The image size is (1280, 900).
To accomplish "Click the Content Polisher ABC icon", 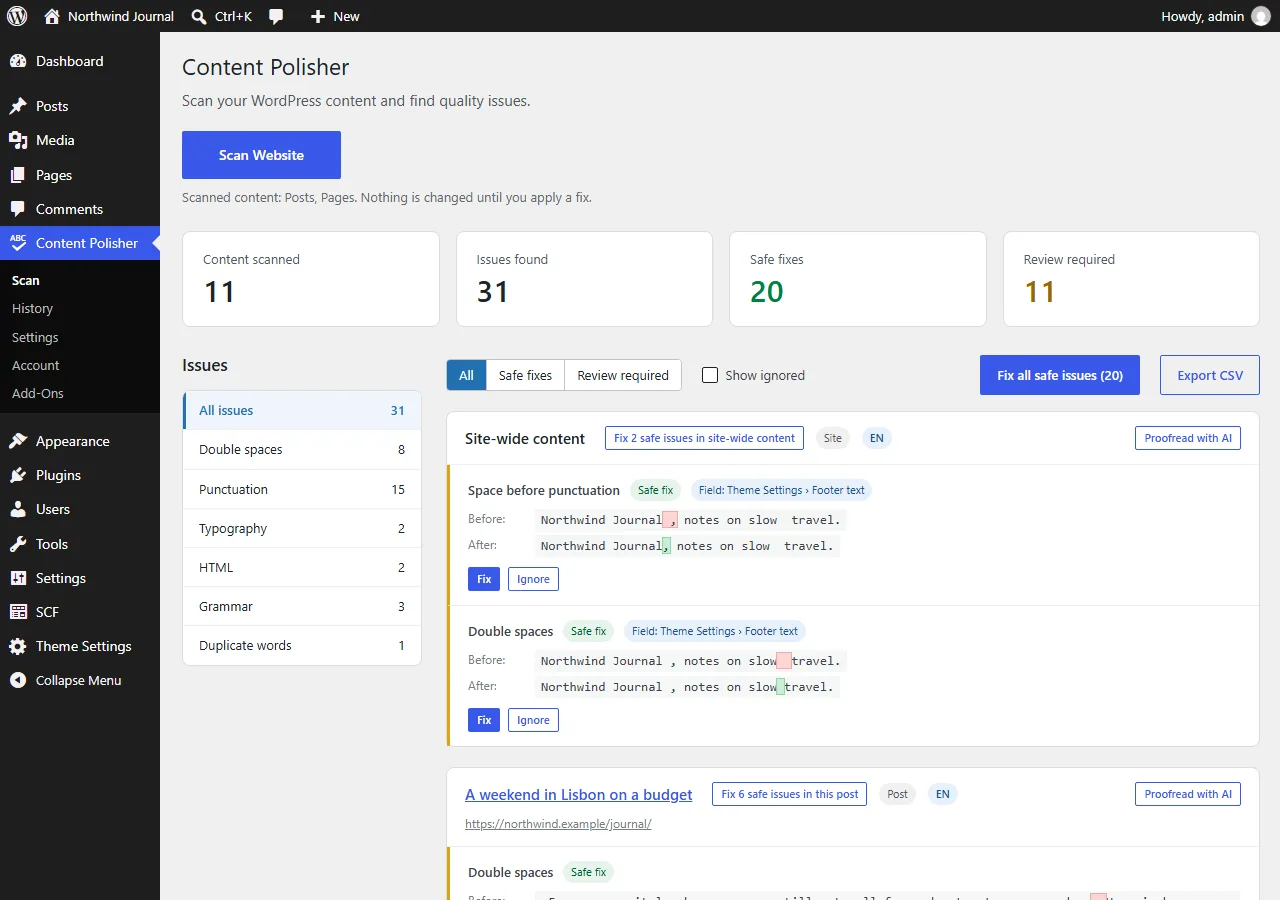I will [18, 243].
